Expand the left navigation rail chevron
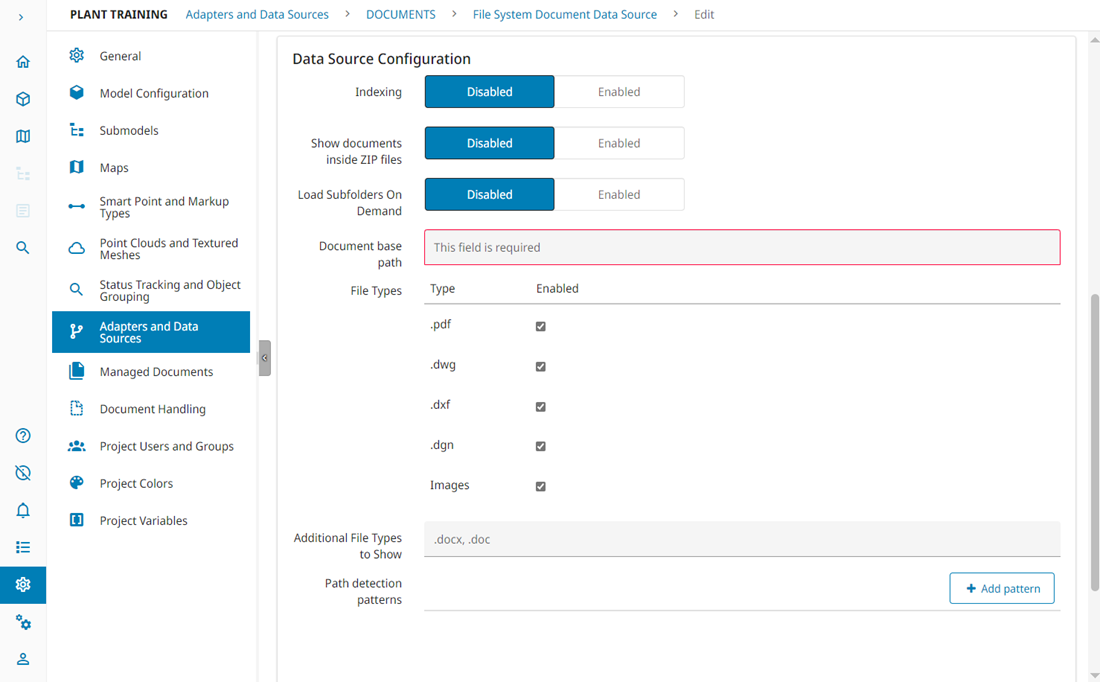This screenshot has width=1100, height=682. 21,17
